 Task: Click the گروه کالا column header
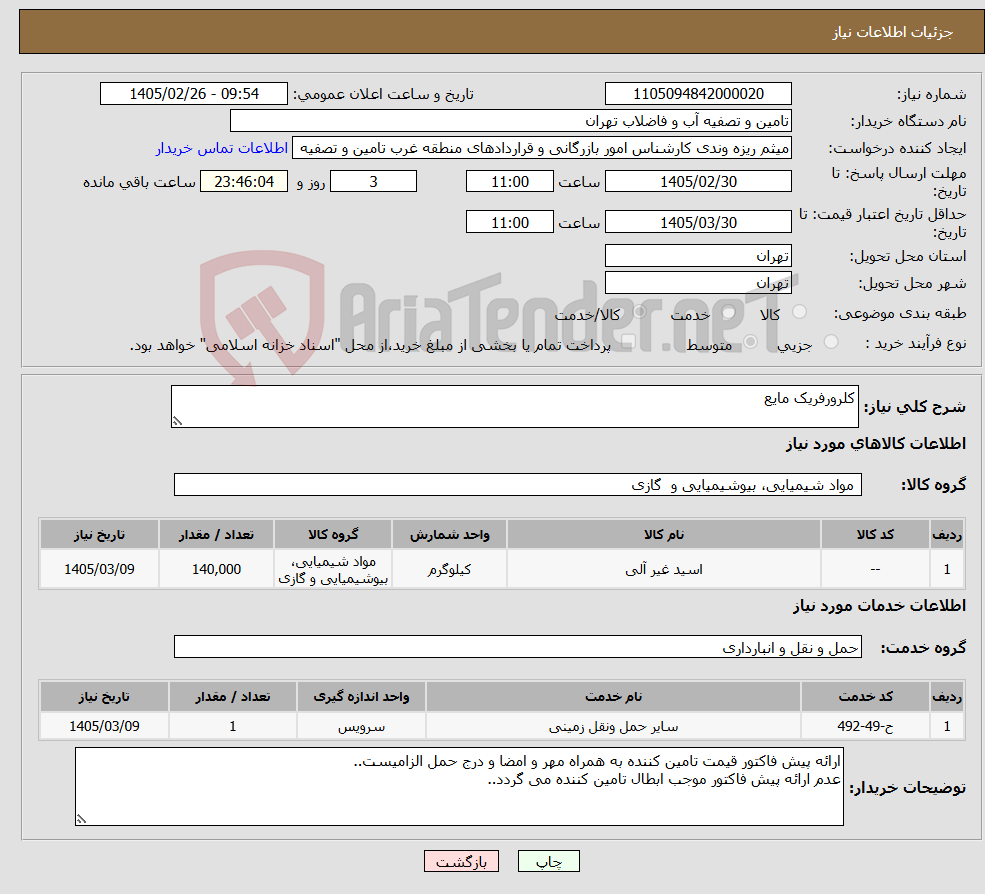(333, 535)
